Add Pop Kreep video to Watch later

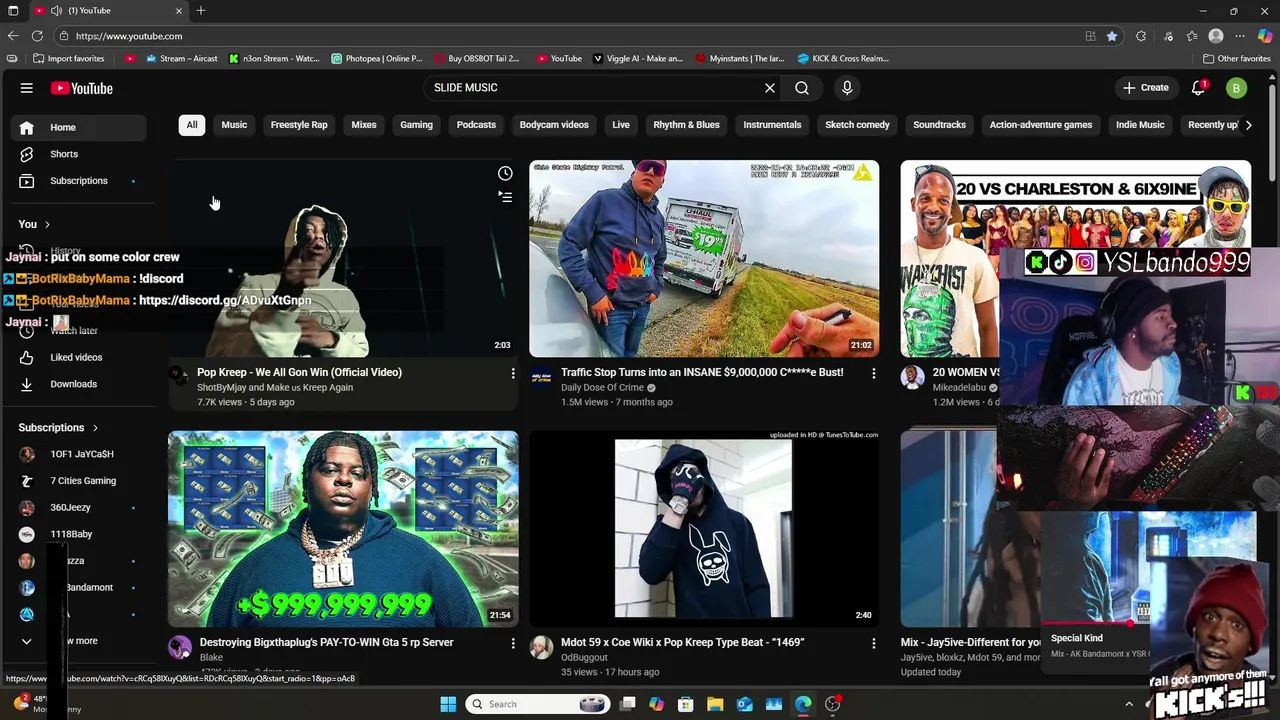click(x=505, y=174)
